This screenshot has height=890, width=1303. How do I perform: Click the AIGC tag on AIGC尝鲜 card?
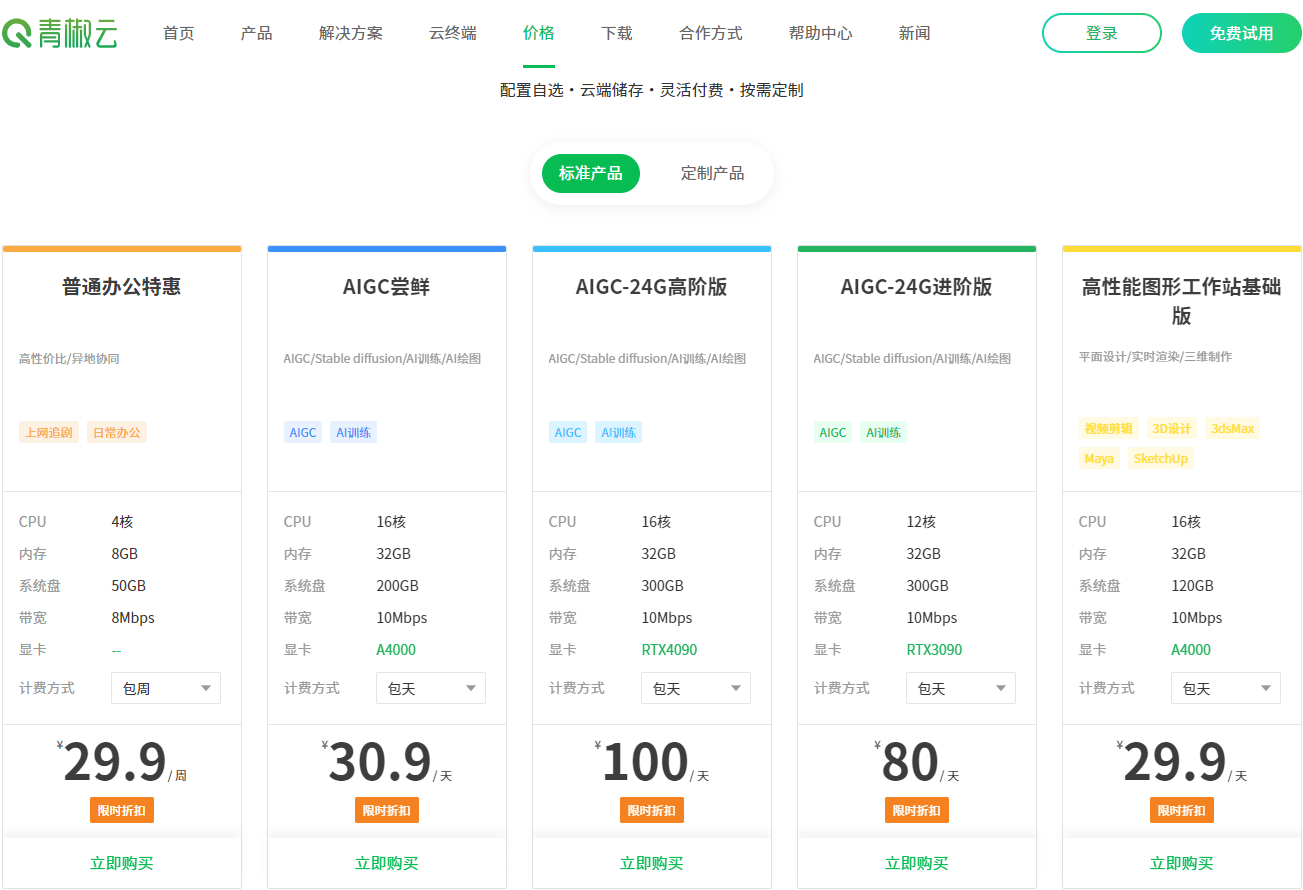click(x=303, y=432)
